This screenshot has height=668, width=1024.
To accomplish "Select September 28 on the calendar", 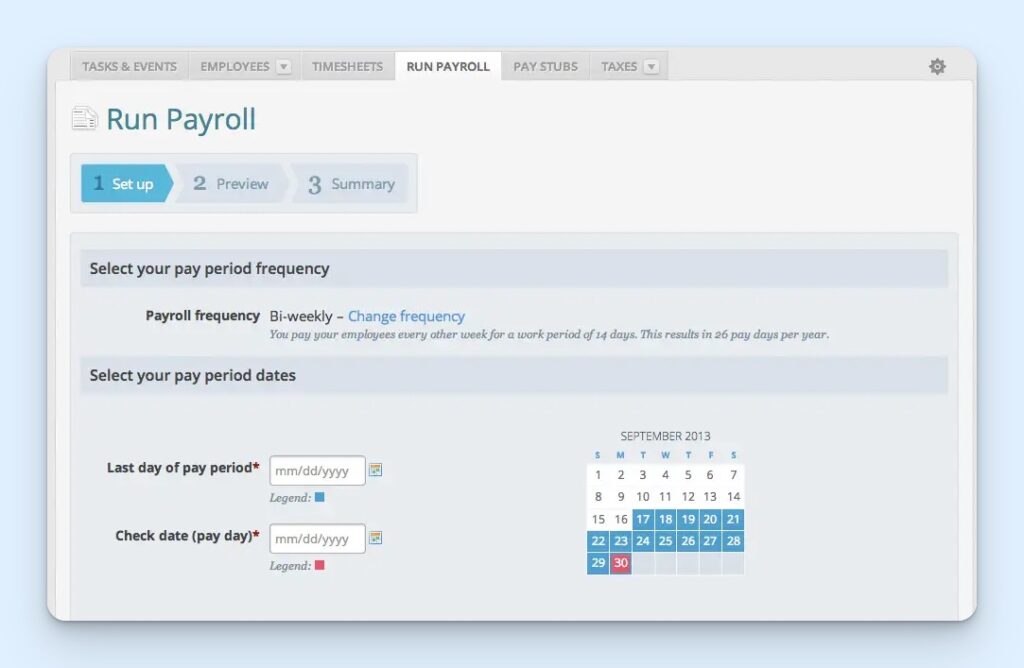I will 733,541.
